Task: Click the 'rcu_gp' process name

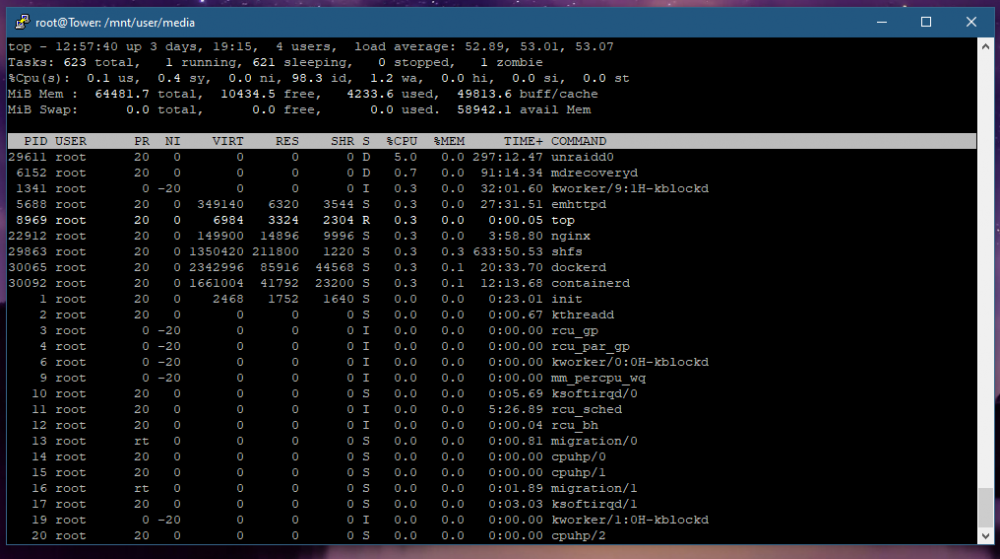Action: pos(575,331)
